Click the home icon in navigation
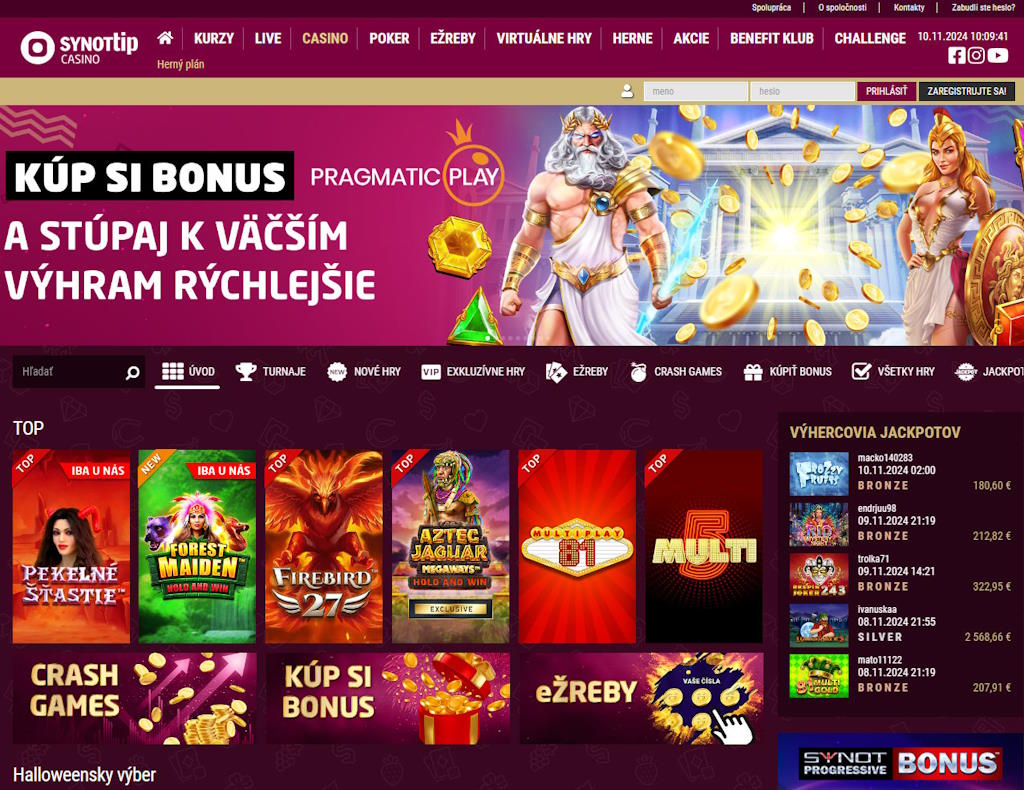 (165, 38)
